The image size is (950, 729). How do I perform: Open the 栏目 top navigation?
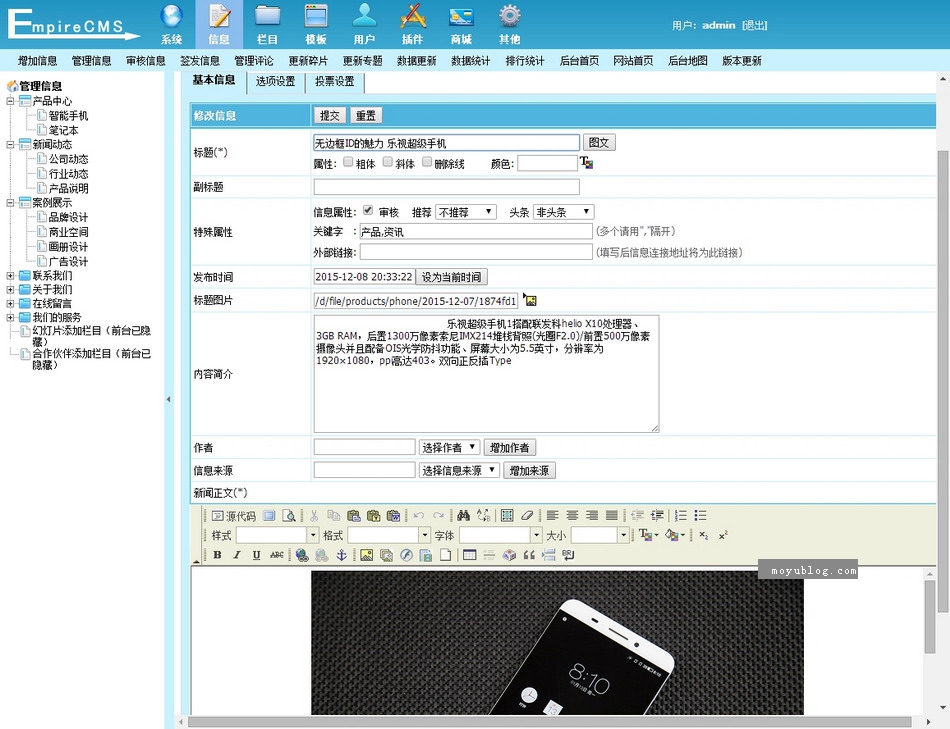(x=267, y=24)
